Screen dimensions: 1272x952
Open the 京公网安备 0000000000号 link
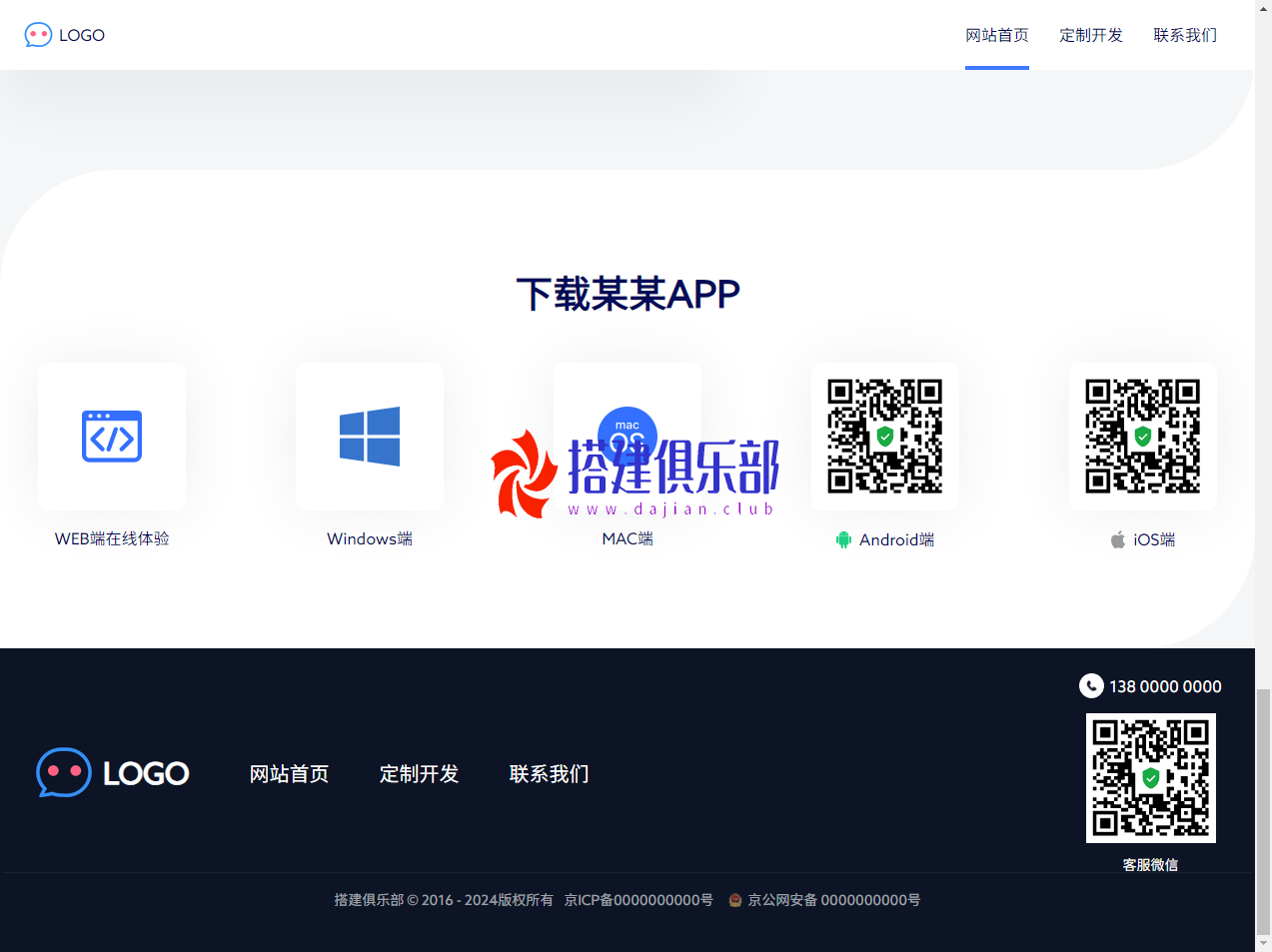(834, 900)
